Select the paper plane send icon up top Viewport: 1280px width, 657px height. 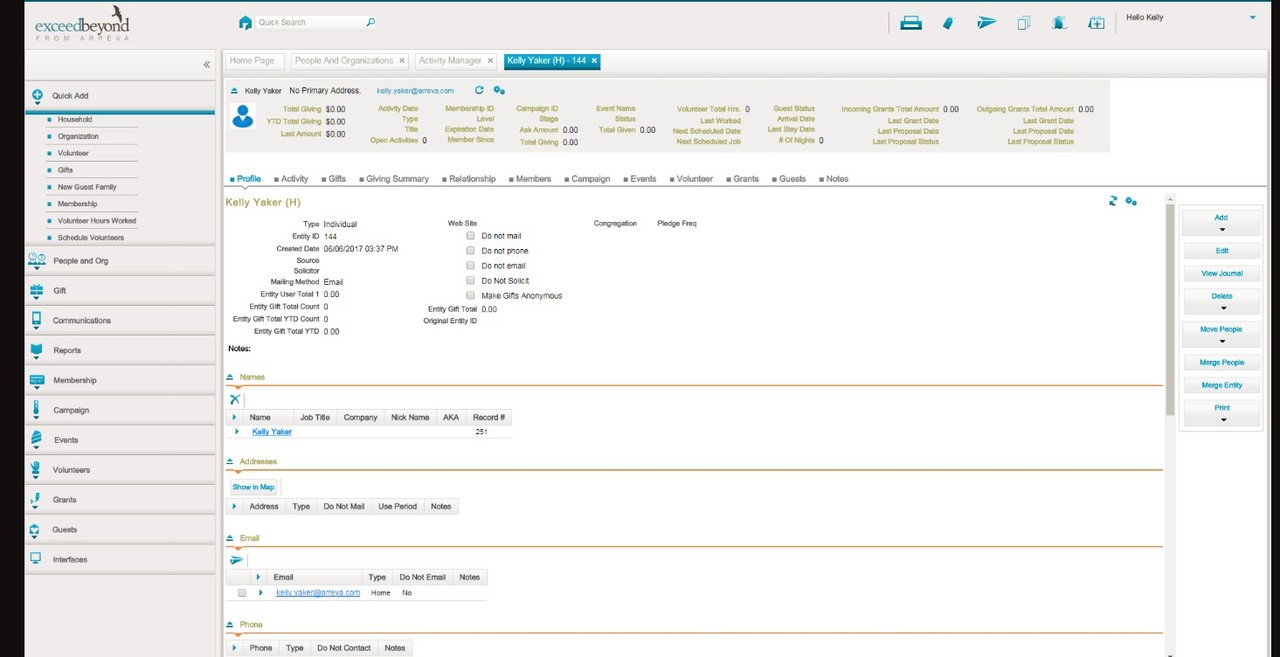[985, 21]
